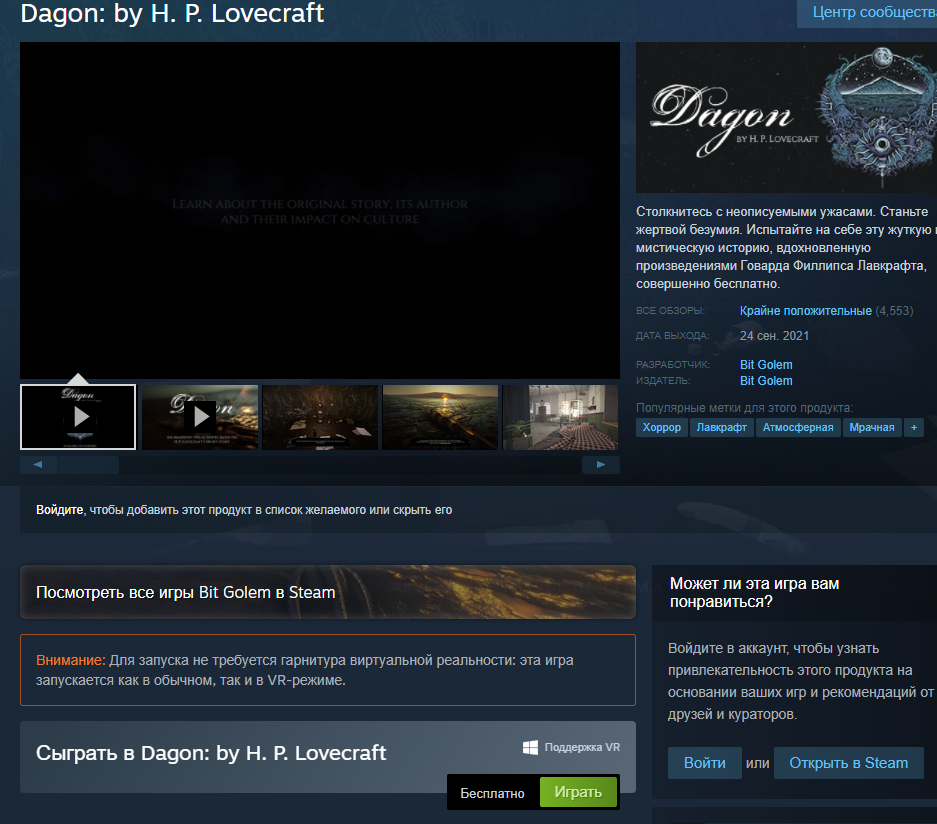
Task: Open the dark desk screenshot thumbnail
Action: (x=320, y=416)
